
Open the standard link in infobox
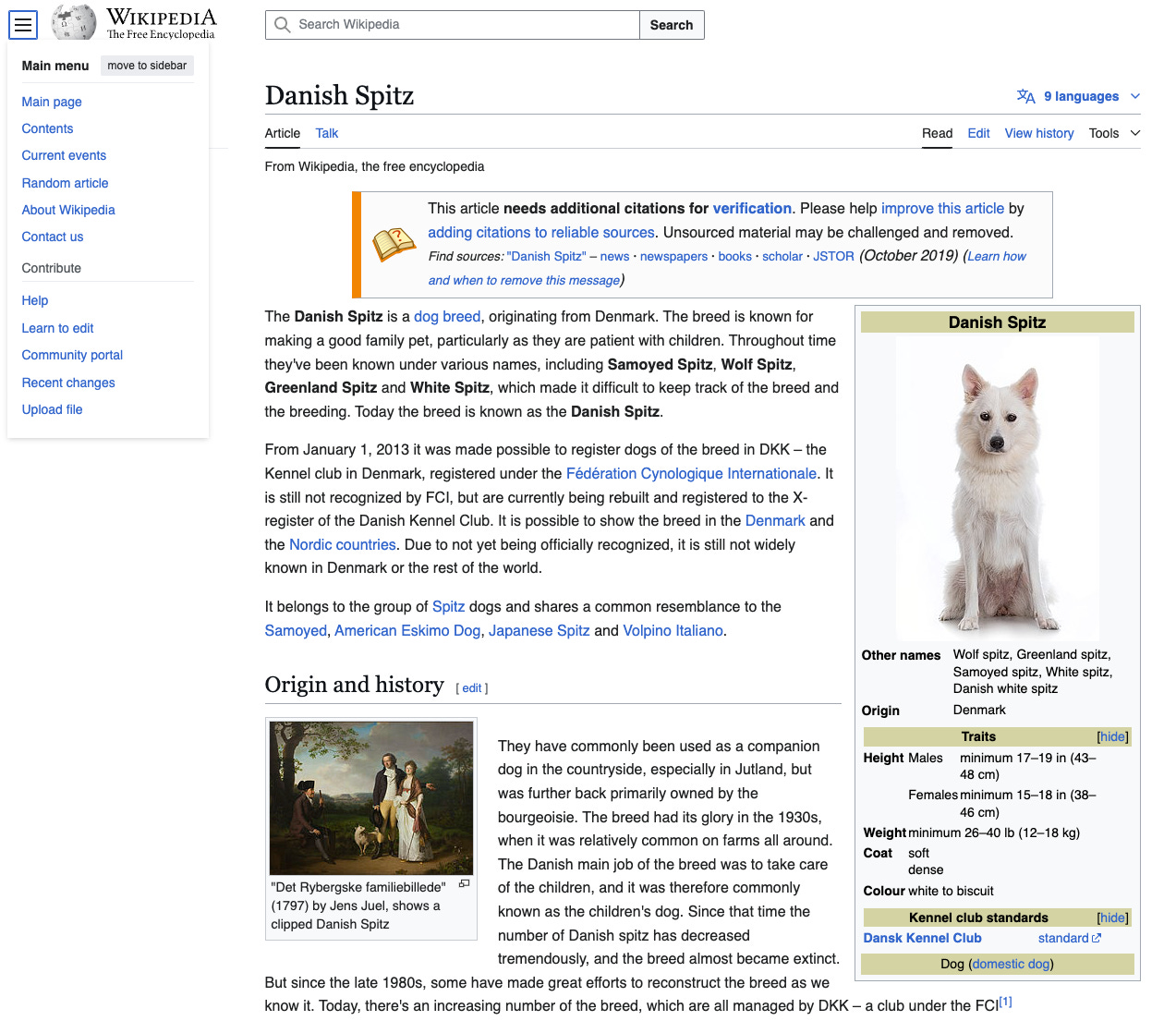(x=1063, y=938)
